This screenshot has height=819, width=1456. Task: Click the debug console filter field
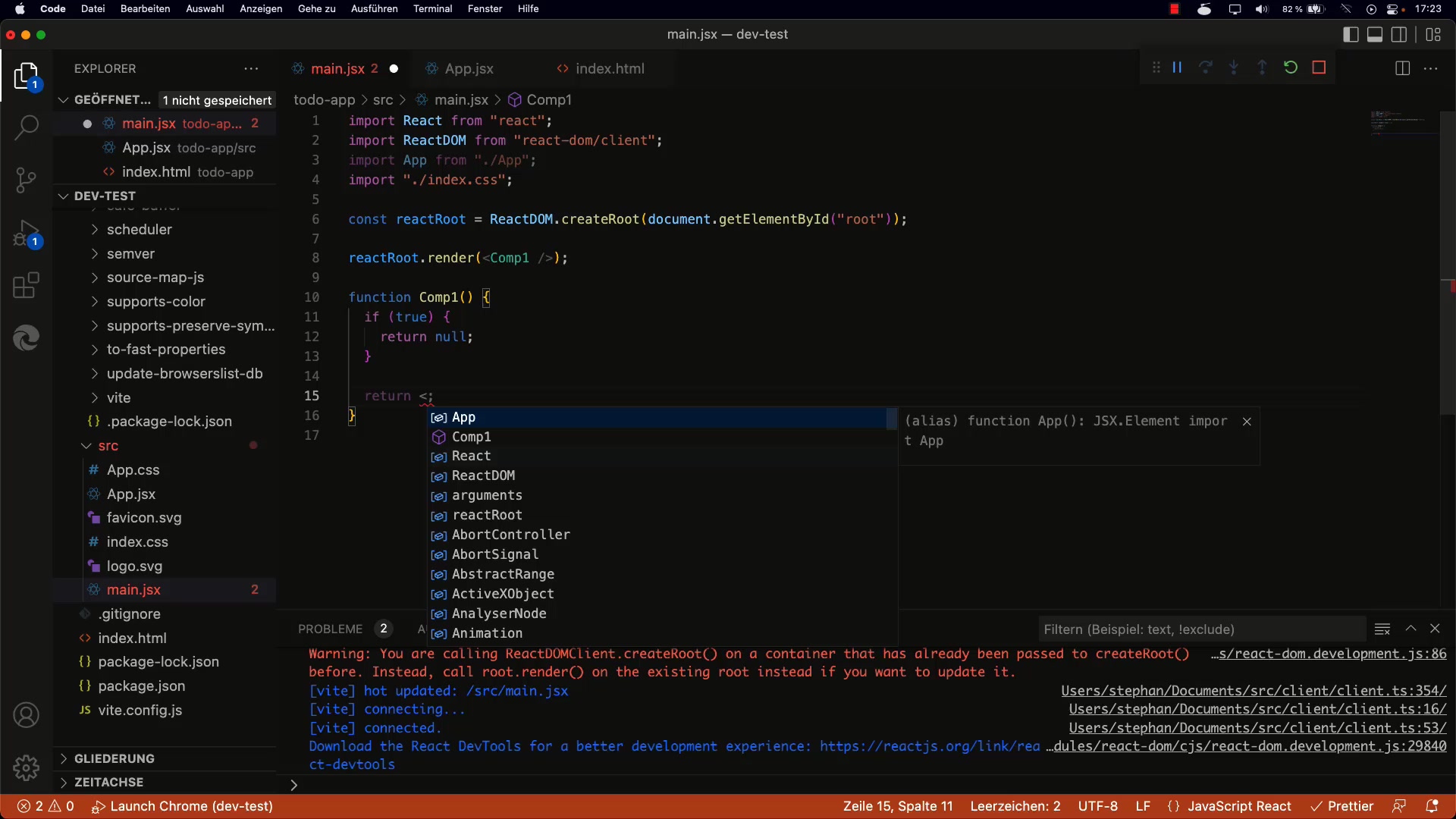(x=1200, y=629)
